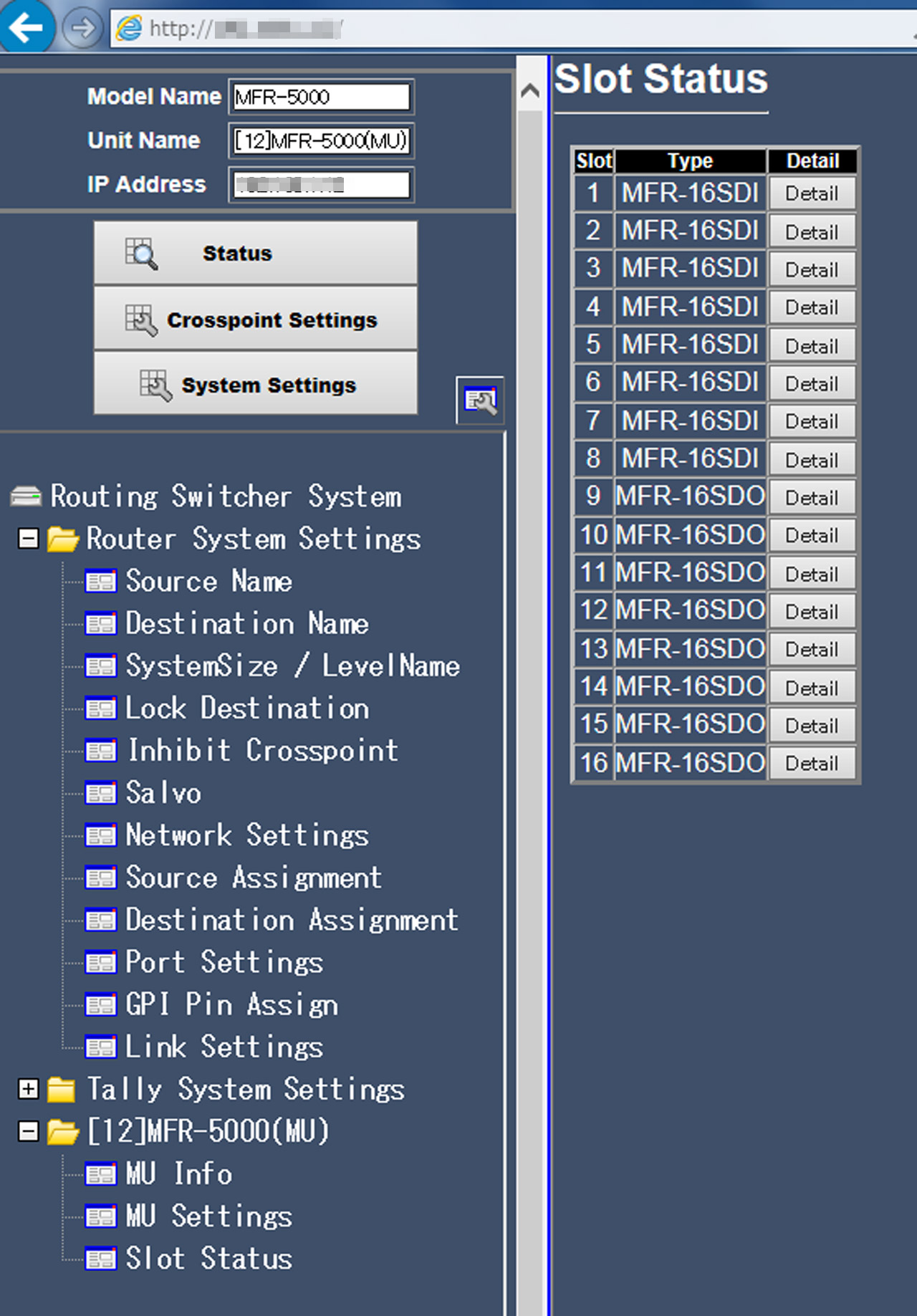The height and width of the screenshot is (1316, 917).
Task: Open GPI Pin Assign page
Action: 231,1005
